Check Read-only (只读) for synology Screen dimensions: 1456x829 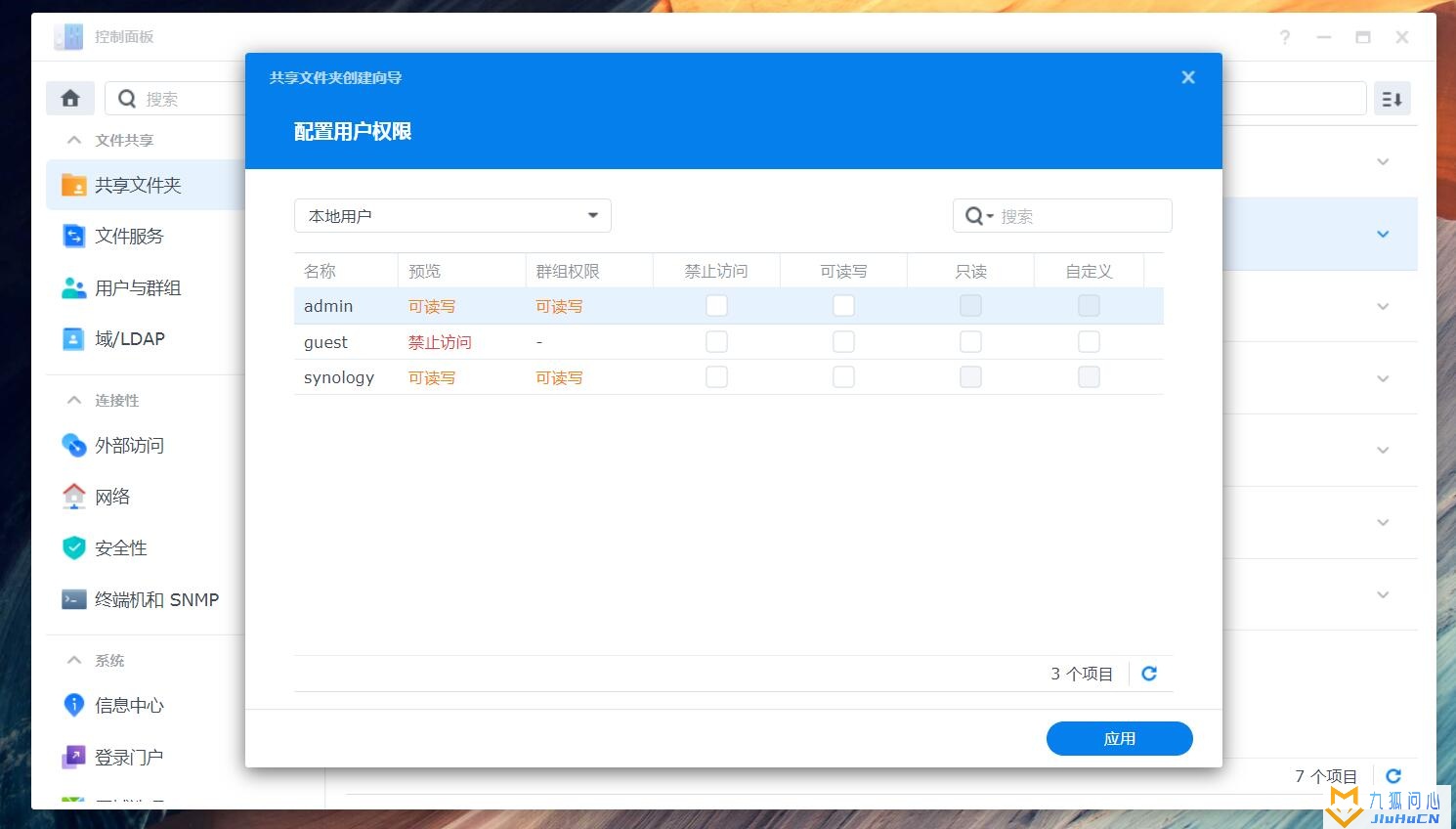[970, 376]
